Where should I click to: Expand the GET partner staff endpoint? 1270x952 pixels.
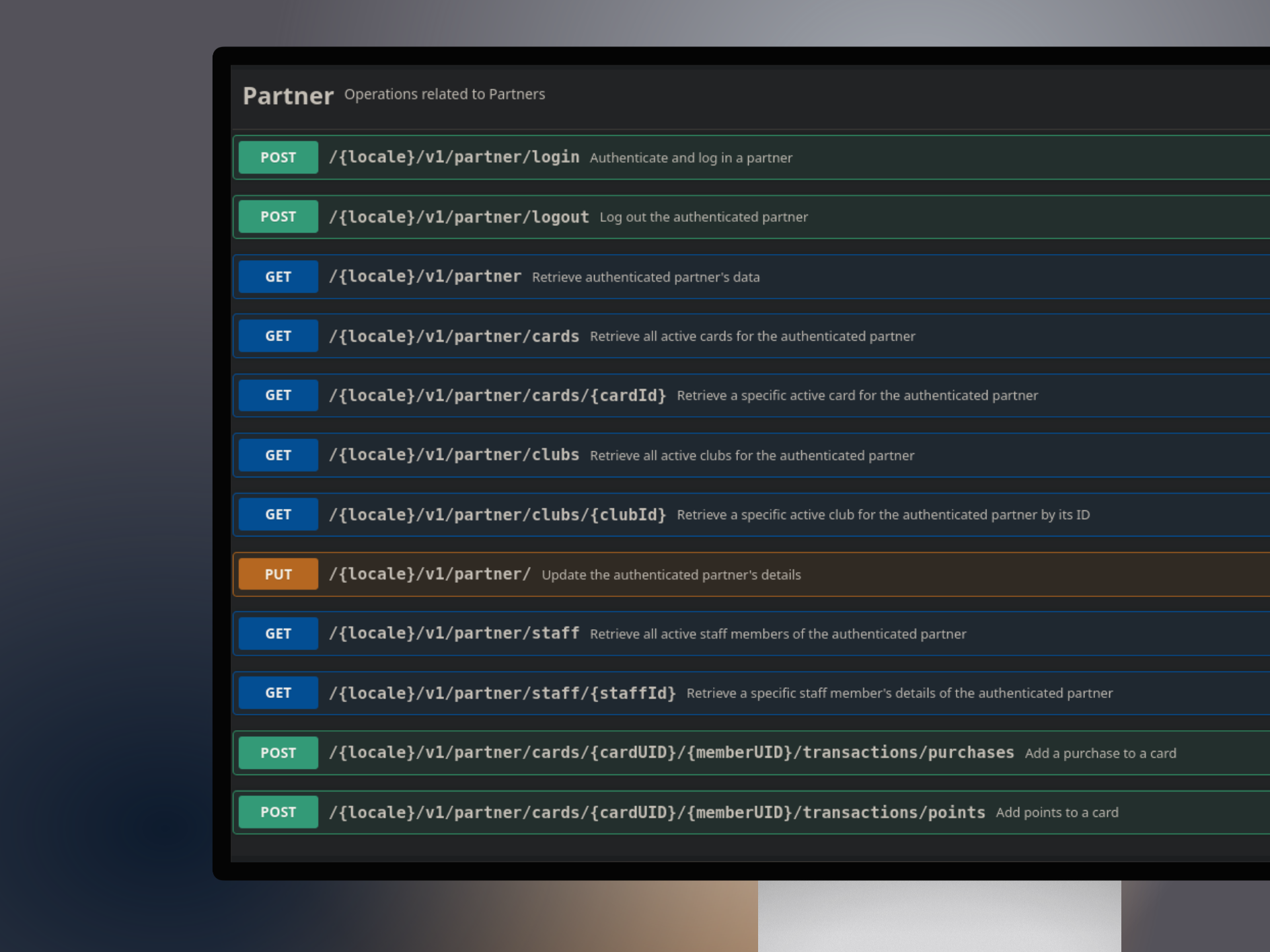tap(453, 633)
